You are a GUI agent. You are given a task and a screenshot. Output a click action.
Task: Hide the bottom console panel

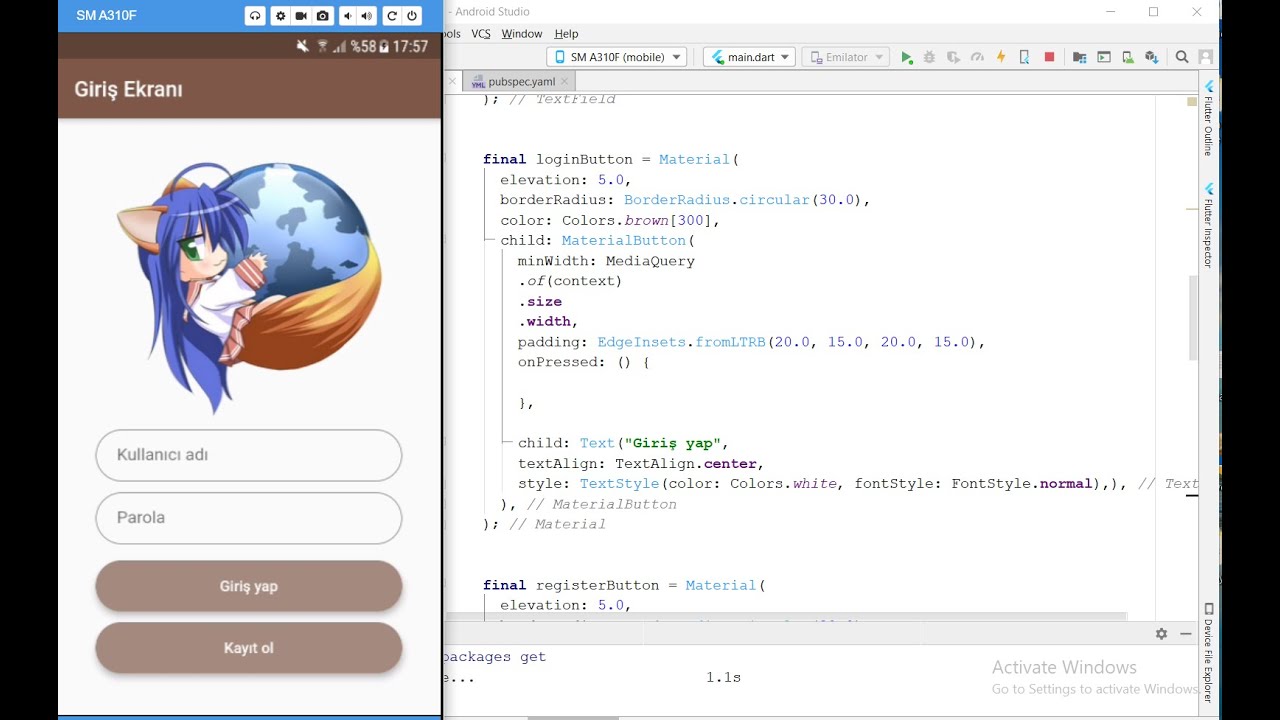pos(1186,634)
